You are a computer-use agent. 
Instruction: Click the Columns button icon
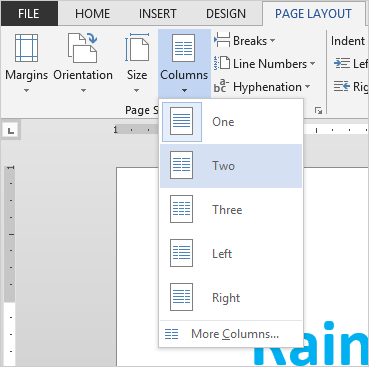183,48
